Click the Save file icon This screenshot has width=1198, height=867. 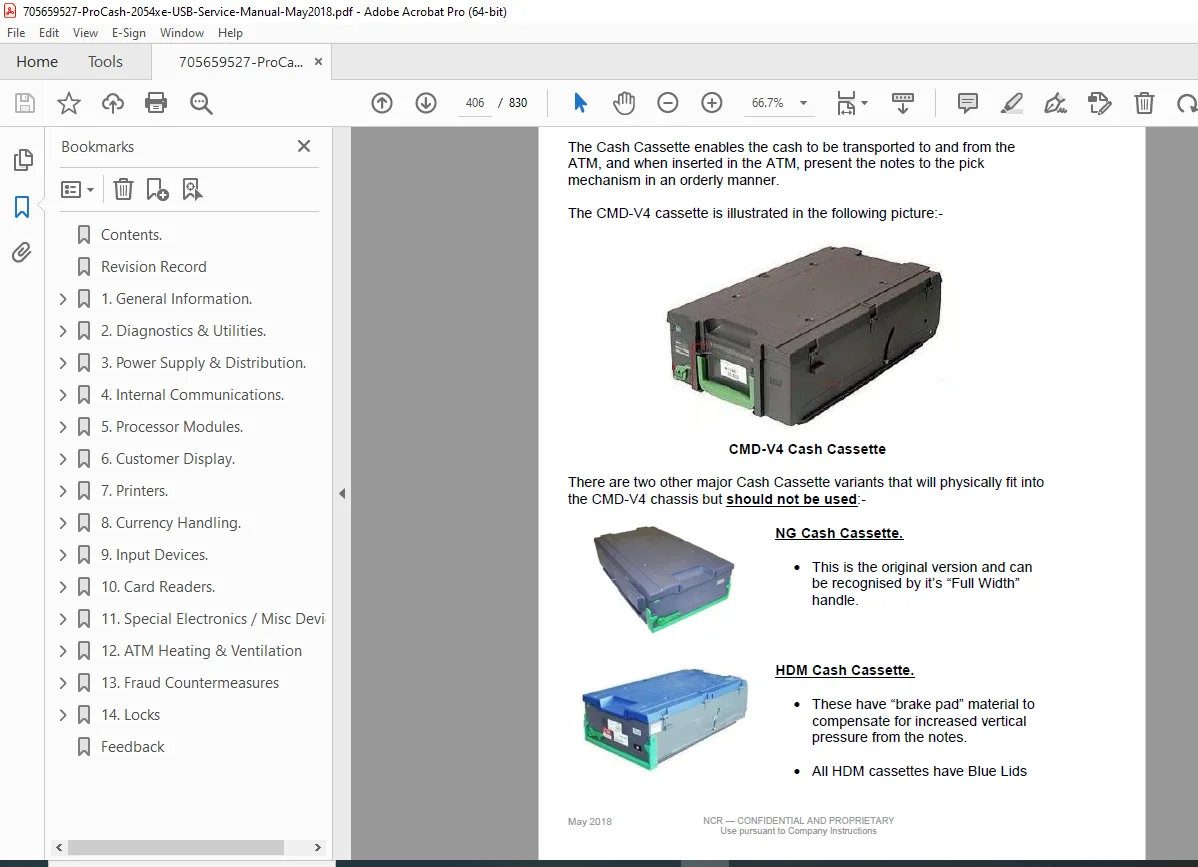click(25, 103)
